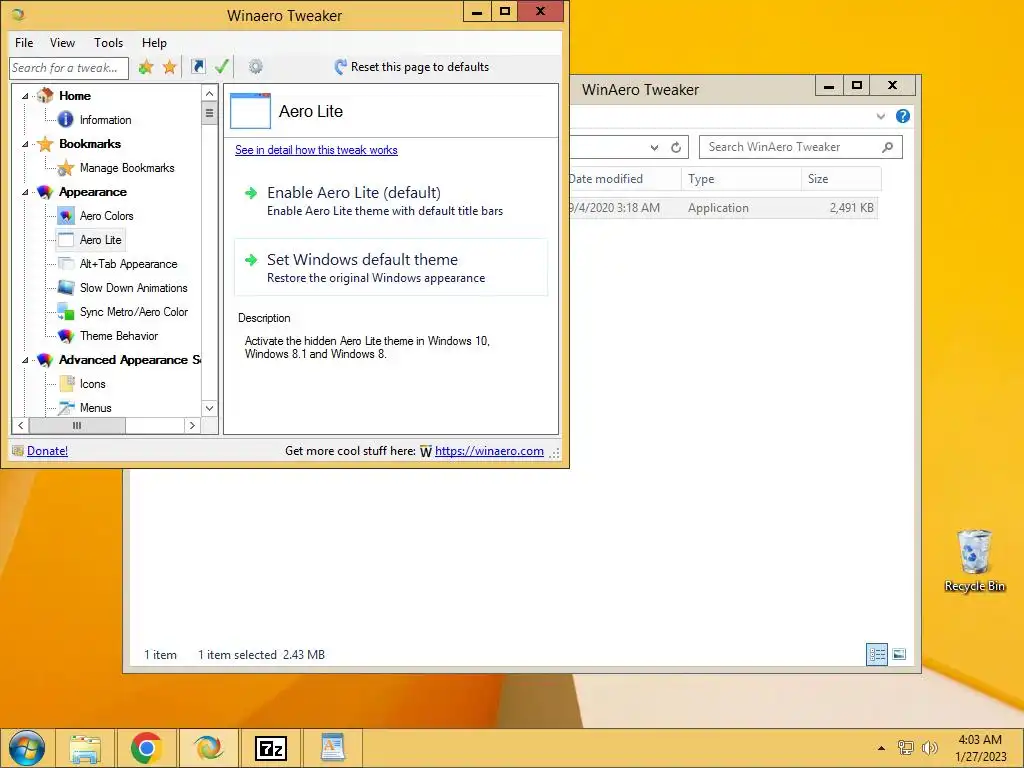
Task: Click the tree scroll up arrow
Action: (210, 93)
